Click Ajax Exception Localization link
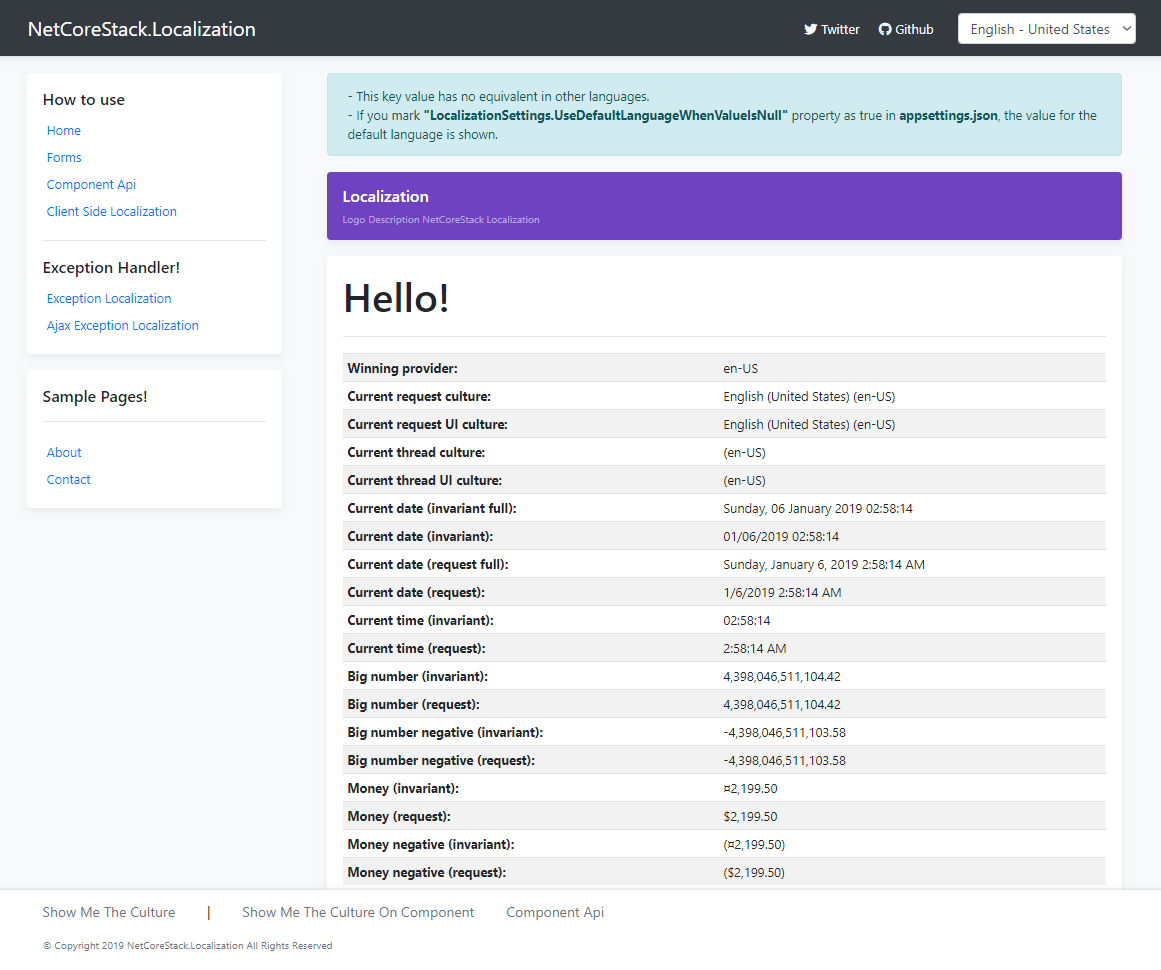 [123, 326]
